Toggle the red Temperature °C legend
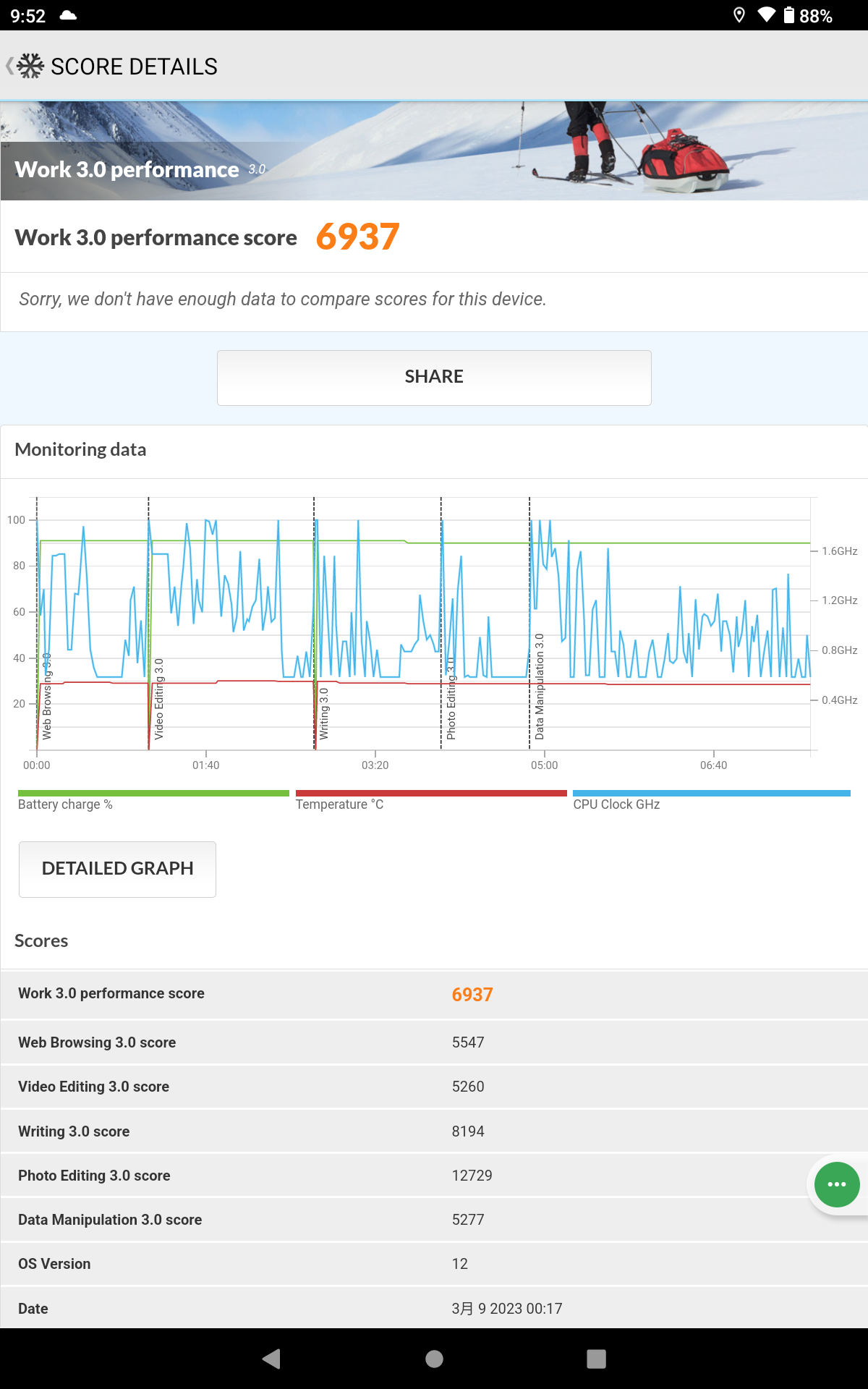The height and width of the screenshot is (1389, 868). point(430,800)
